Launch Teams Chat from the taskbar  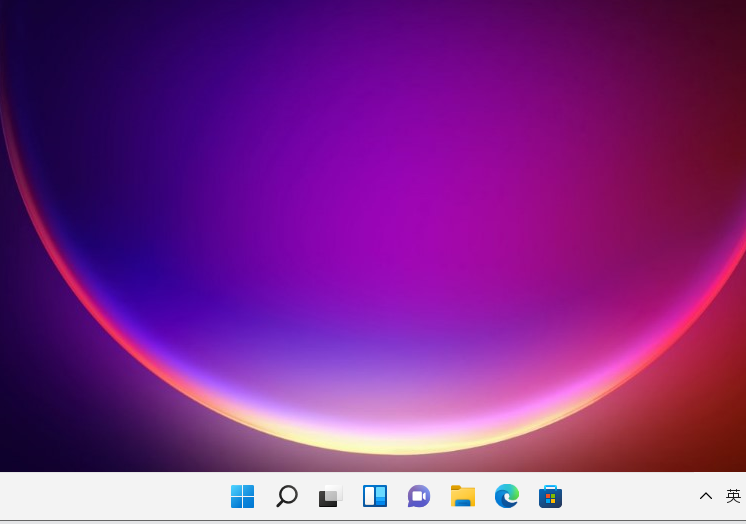419,496
